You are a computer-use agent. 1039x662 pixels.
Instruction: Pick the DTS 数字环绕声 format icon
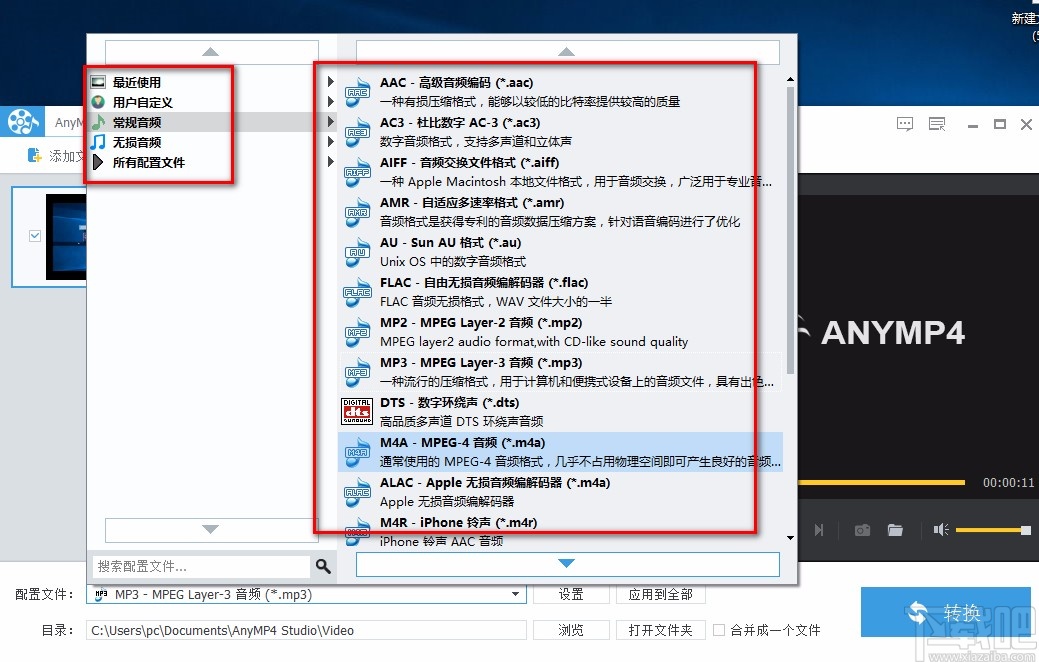click(x=356, y=410)
